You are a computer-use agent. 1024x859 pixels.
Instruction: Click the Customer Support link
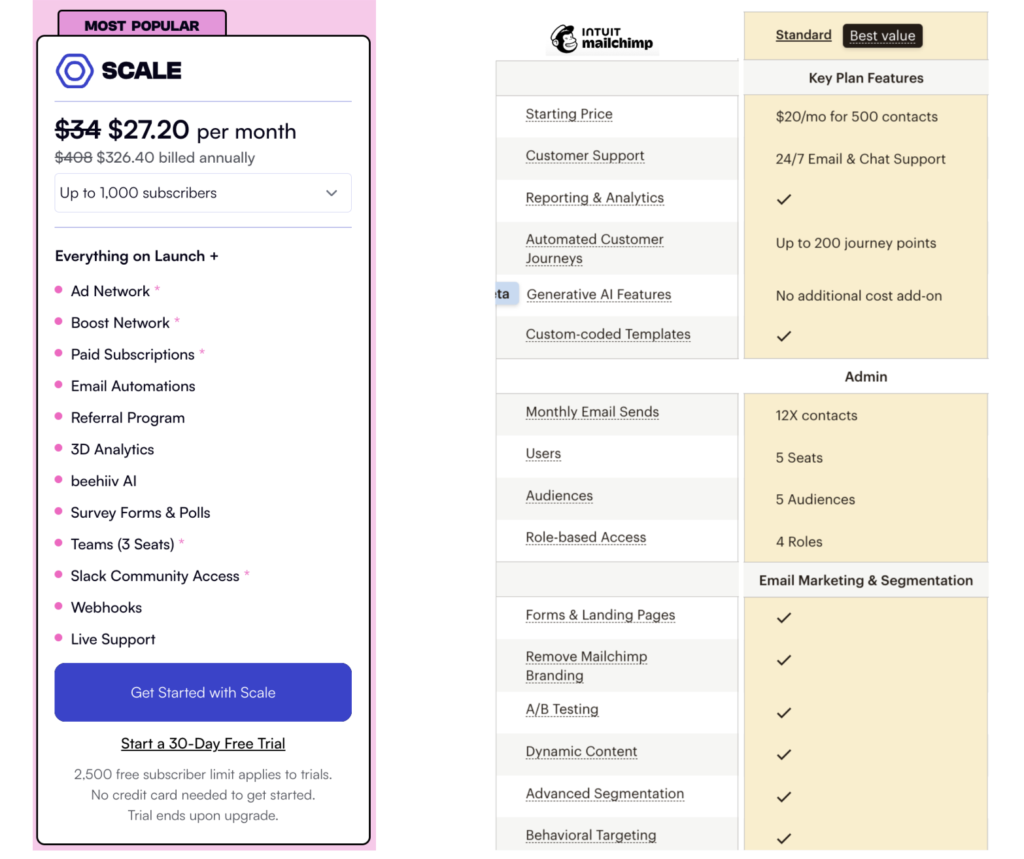585,156
